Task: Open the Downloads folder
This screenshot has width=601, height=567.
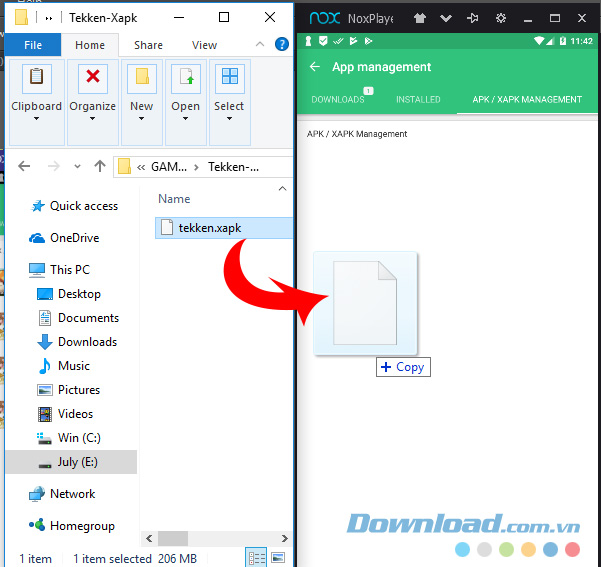Action: (x=77, y=342)
